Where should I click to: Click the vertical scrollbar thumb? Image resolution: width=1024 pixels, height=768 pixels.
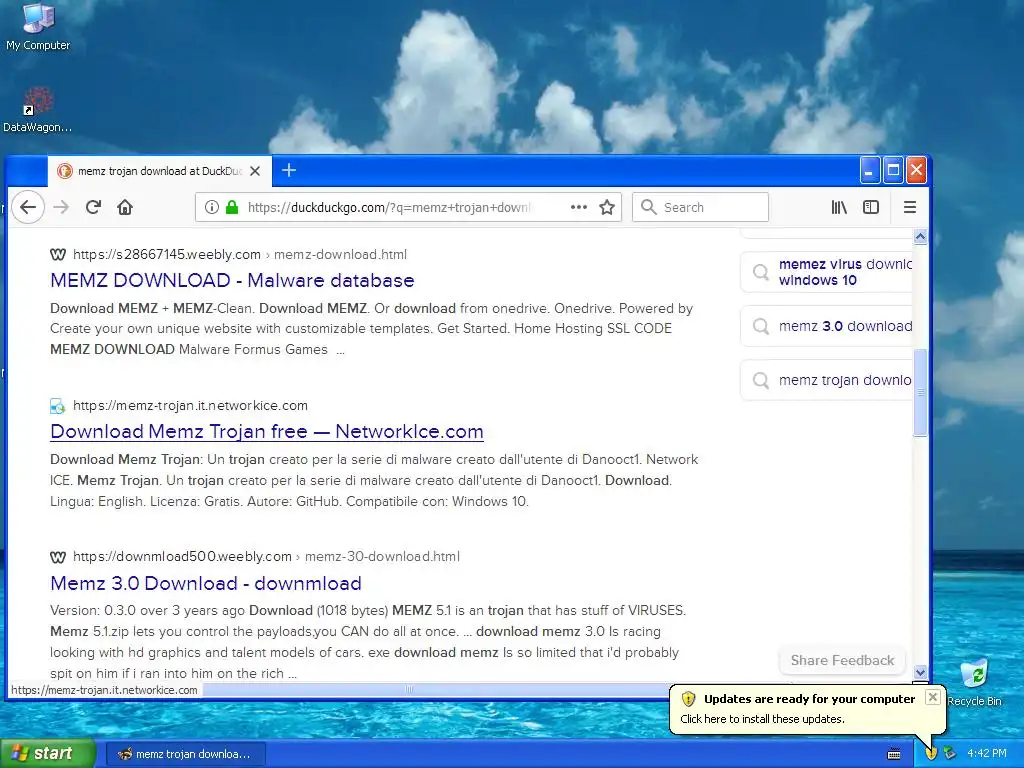tap(920, 392)
